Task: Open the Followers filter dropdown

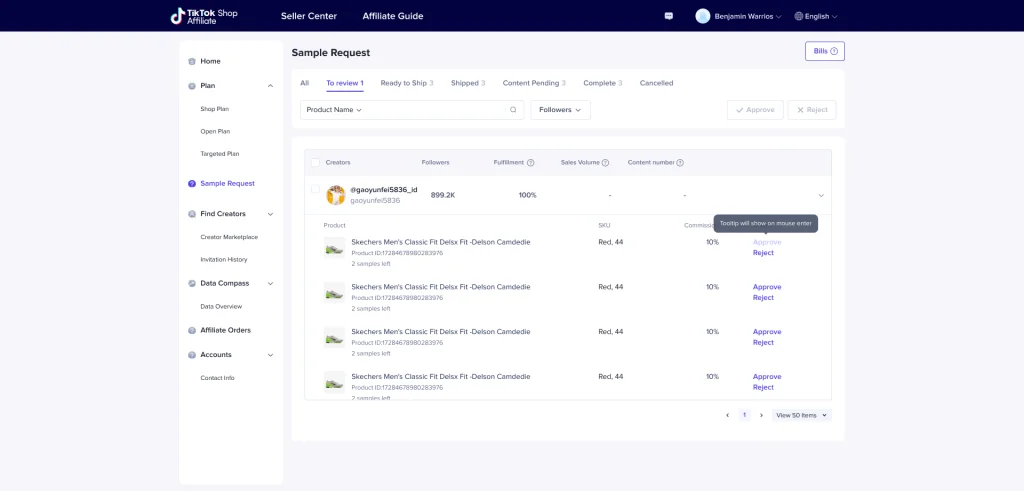Action: (x=560, y=110)
